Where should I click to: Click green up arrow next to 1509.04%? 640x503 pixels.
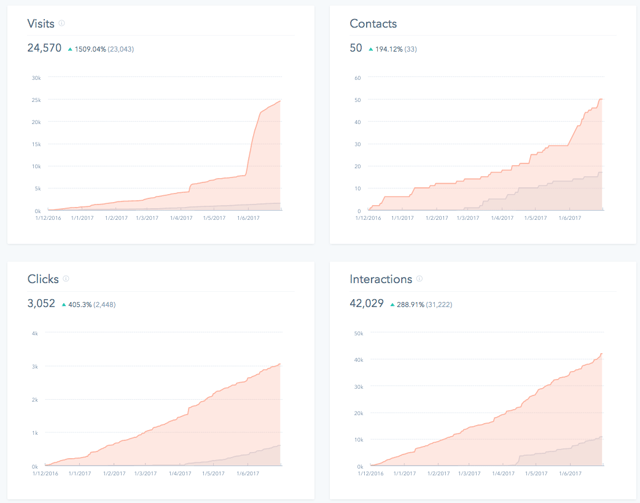pos(70,49)
